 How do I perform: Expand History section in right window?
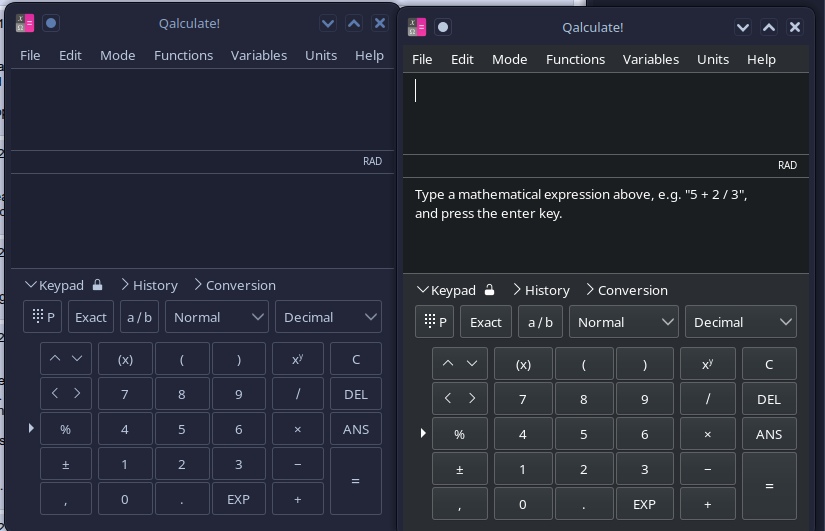(541, 290)
